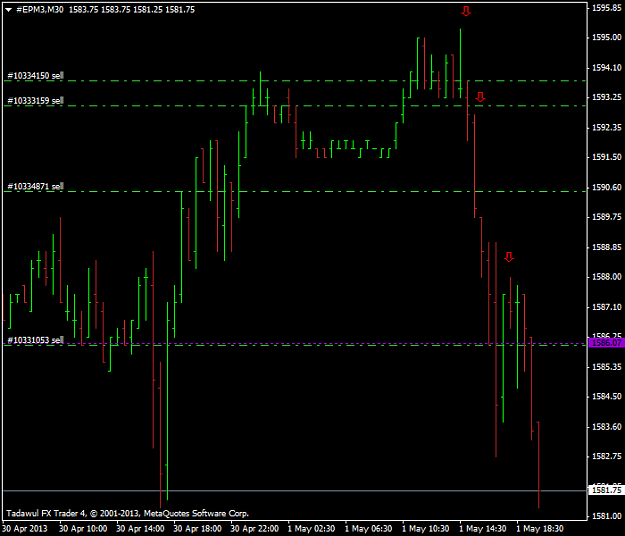
Task: Click the 1595.00 price scale label
Action: pyautogui.click(x=607, y=37)
